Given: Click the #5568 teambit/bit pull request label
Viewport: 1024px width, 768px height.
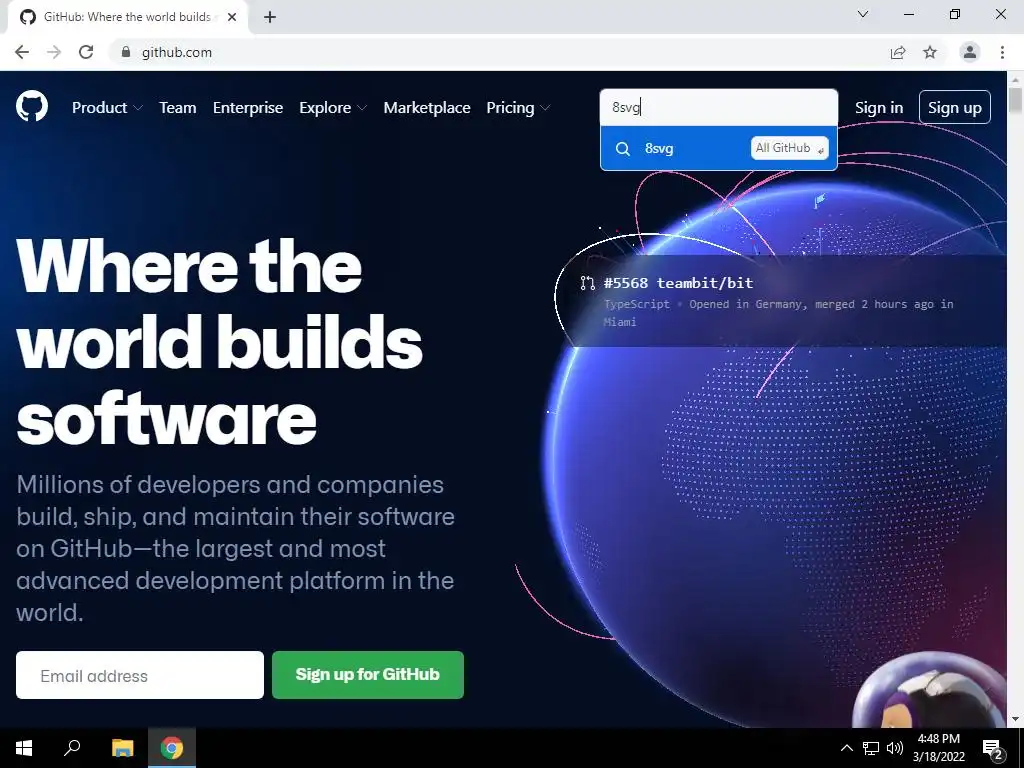Looking at the screenshot, I should 679,283.
